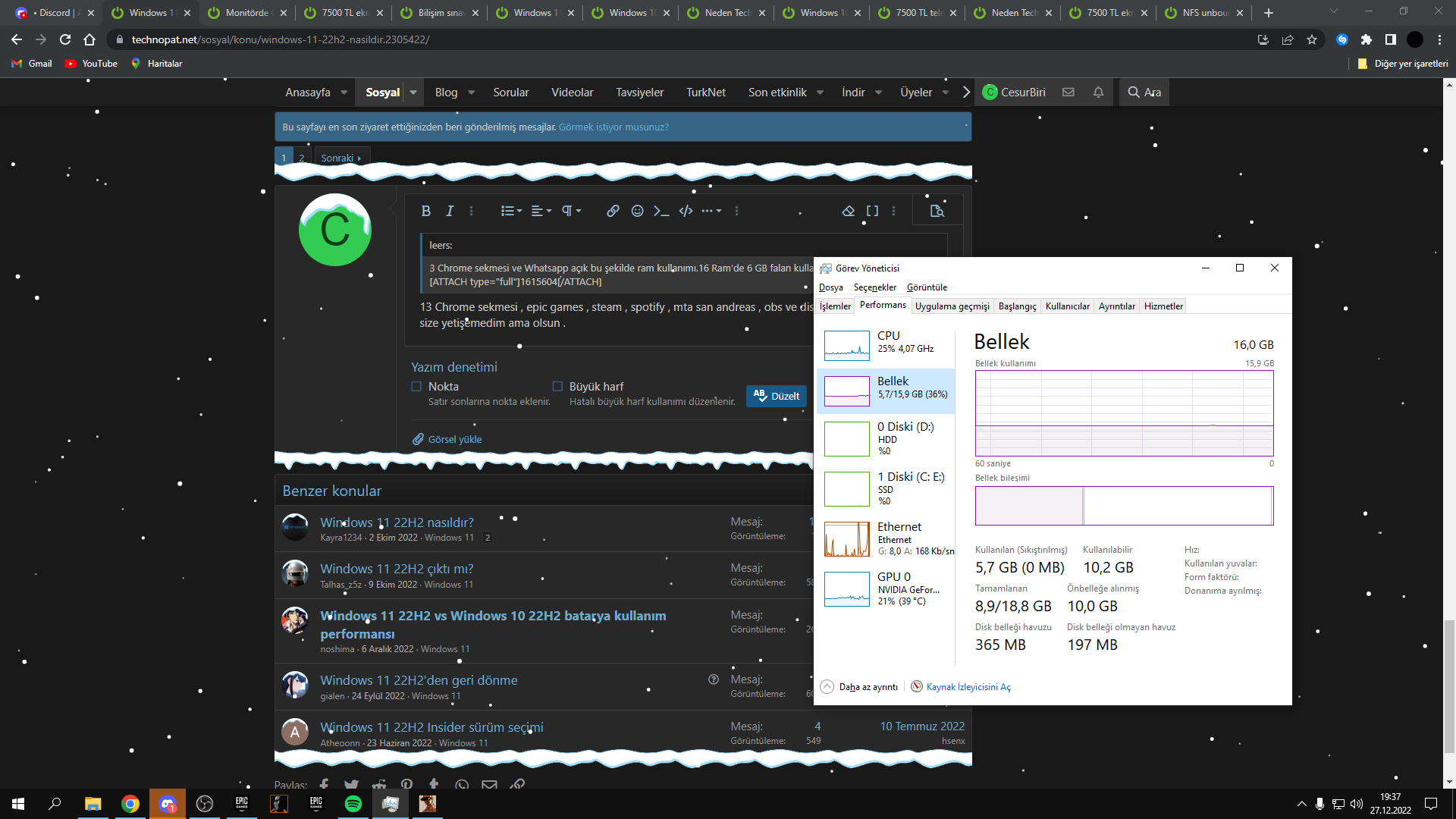Switch to the İşlemler tab
The height and width of the screenshot is (819, 1456).
point(835,306)
